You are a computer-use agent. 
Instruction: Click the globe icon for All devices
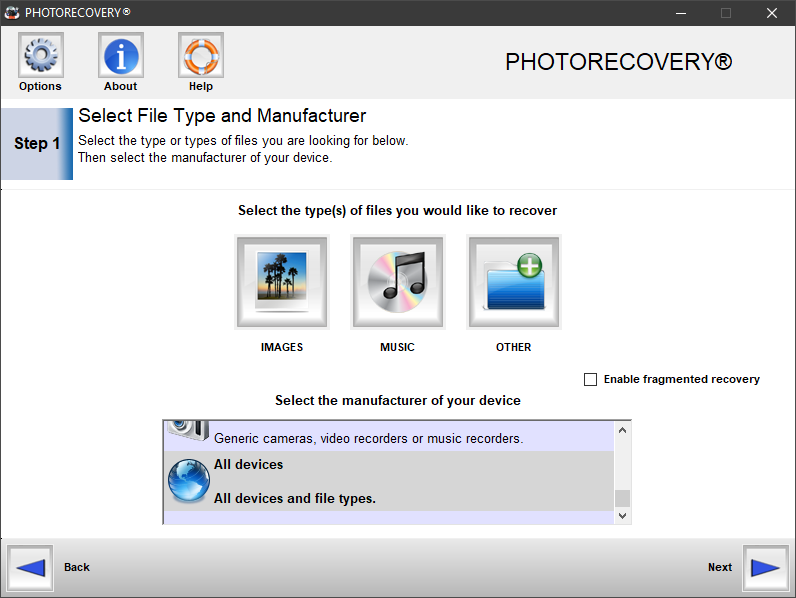click(188, 480)
